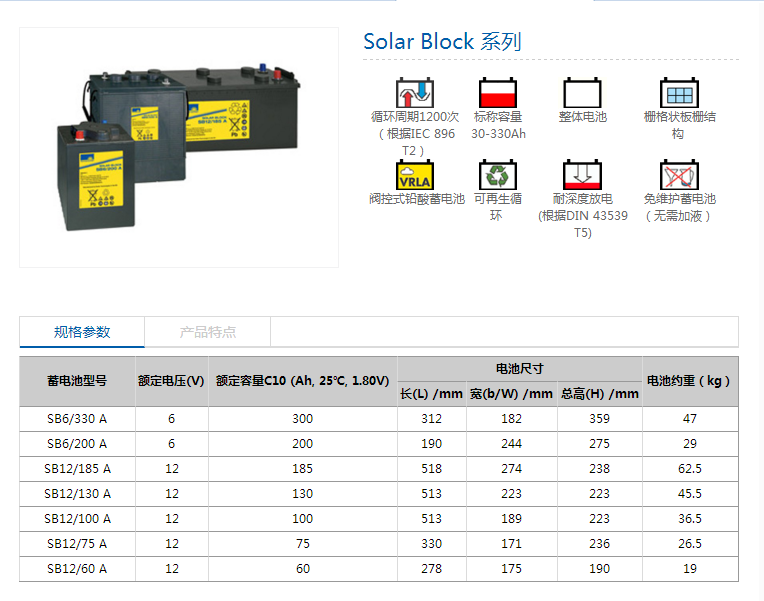764x601 pixels.
Task: Click the 额定电压(V) column header
Action: (172, 381)
